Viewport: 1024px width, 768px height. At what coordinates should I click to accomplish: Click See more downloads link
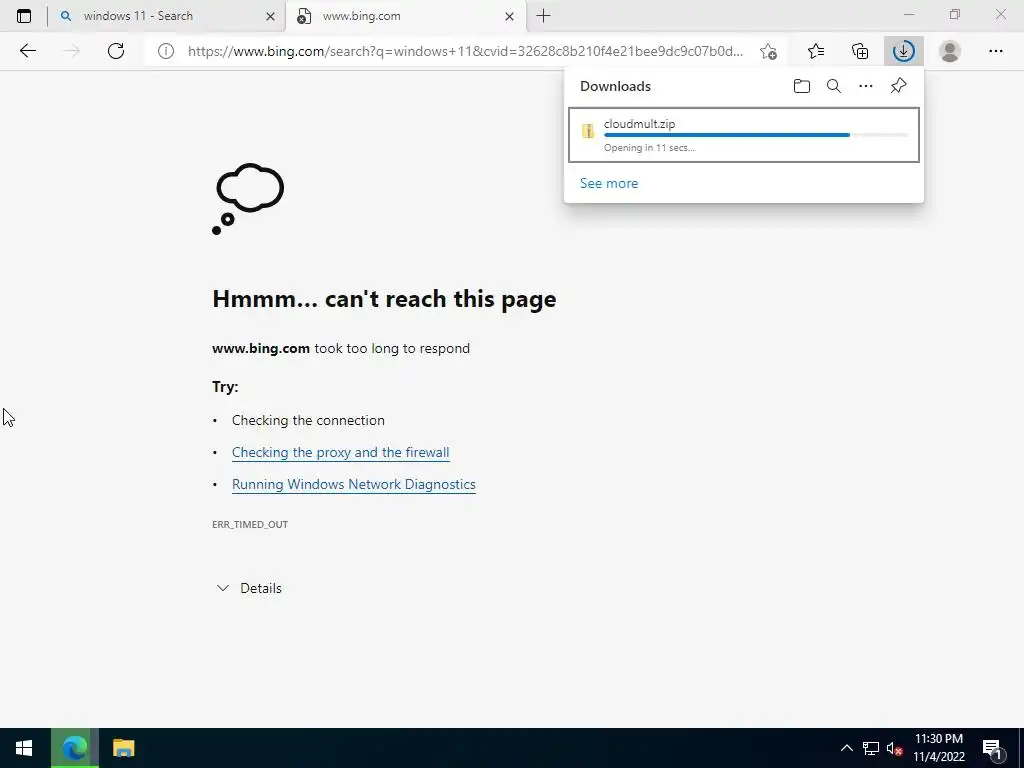click(609, 184)
